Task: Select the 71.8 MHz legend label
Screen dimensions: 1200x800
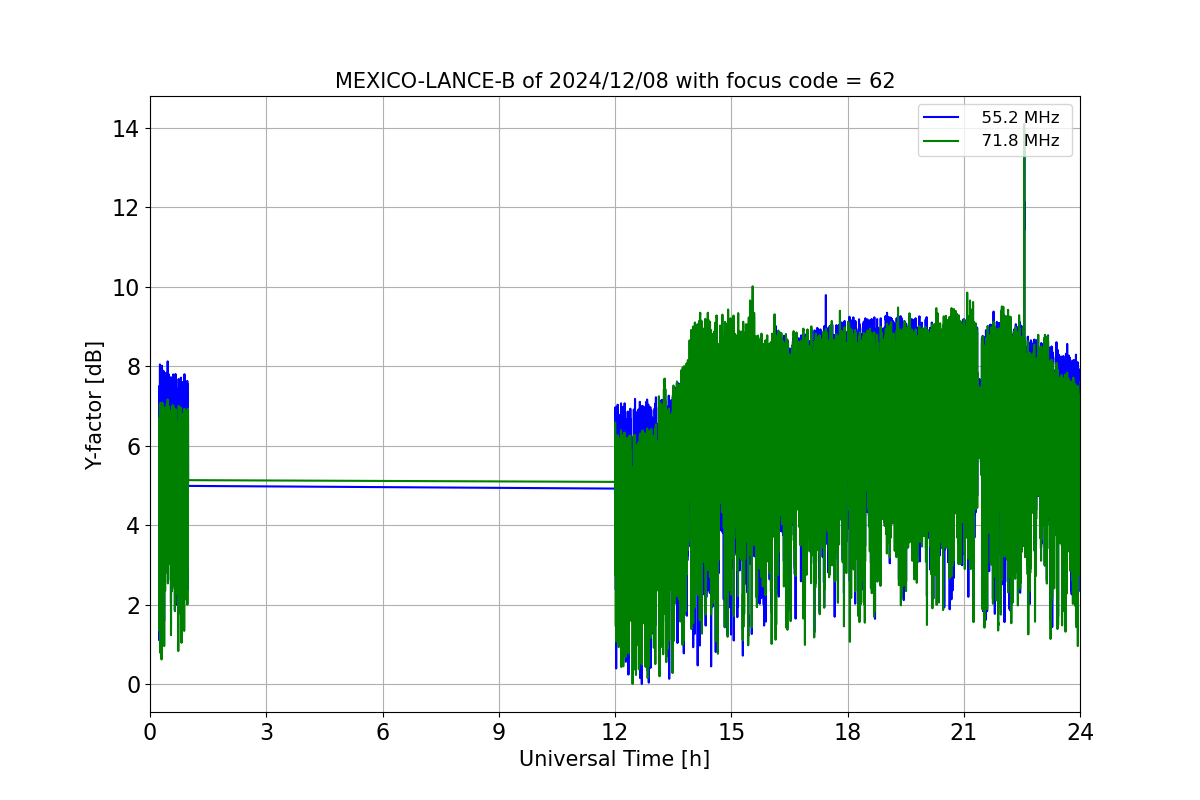Action: pyautogui.click(x=1020, y=141)
